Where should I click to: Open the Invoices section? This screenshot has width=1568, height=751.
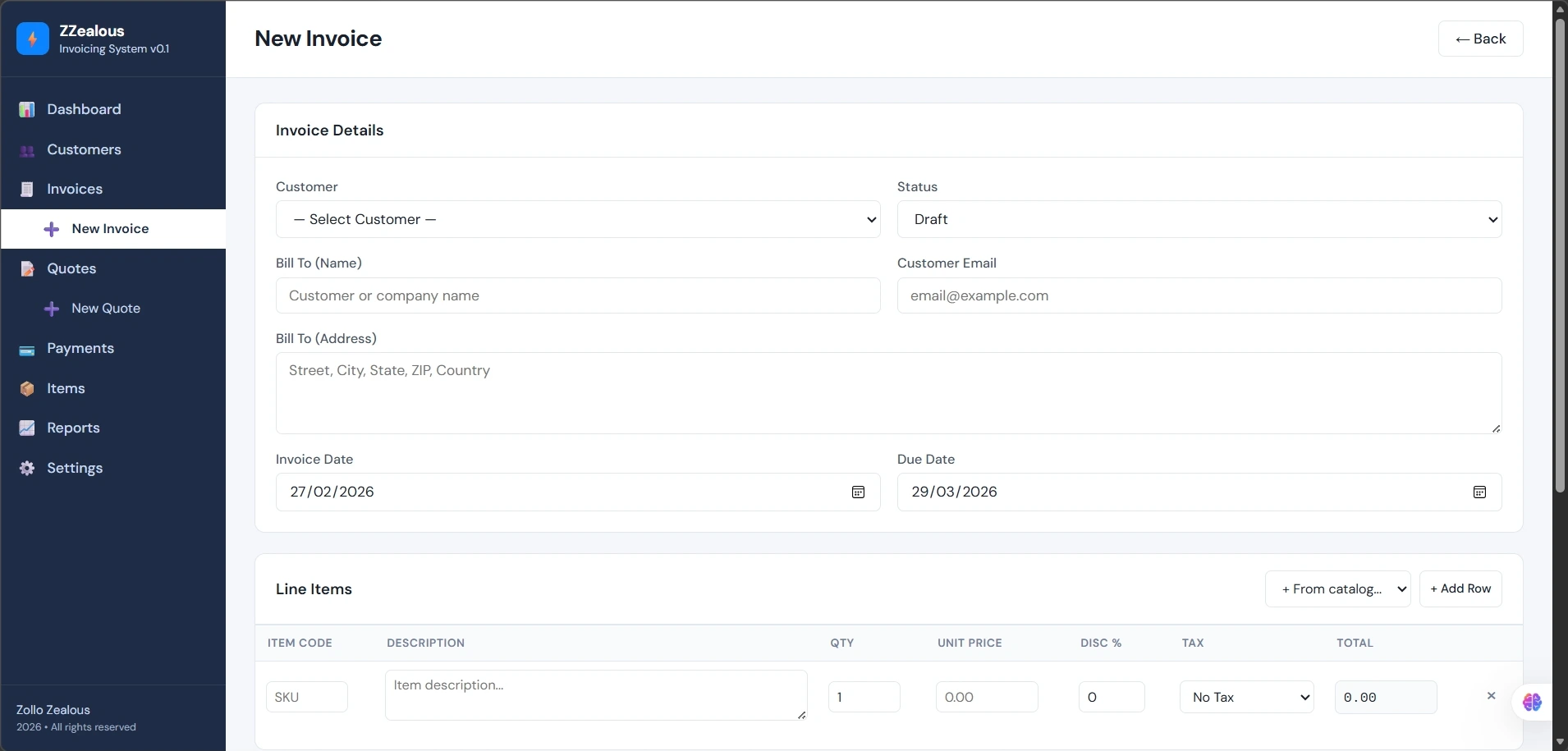click(113, 189)
